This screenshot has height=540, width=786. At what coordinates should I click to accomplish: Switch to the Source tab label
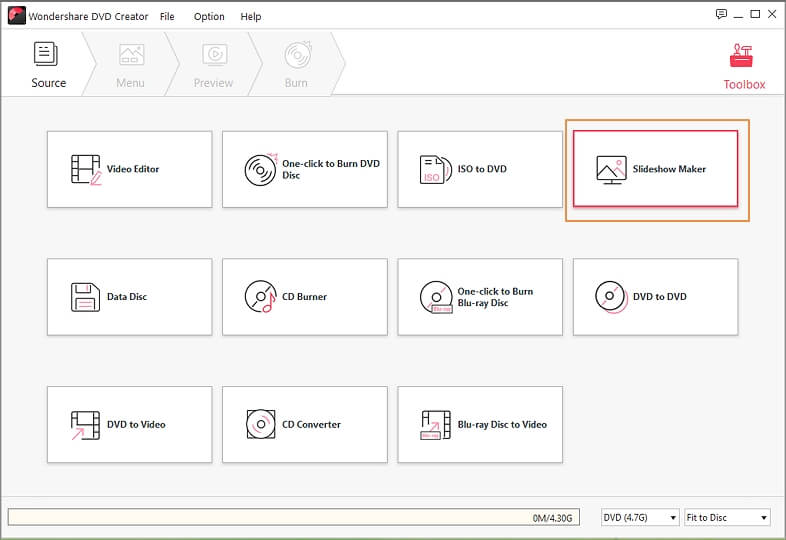(x=49, y=83)
